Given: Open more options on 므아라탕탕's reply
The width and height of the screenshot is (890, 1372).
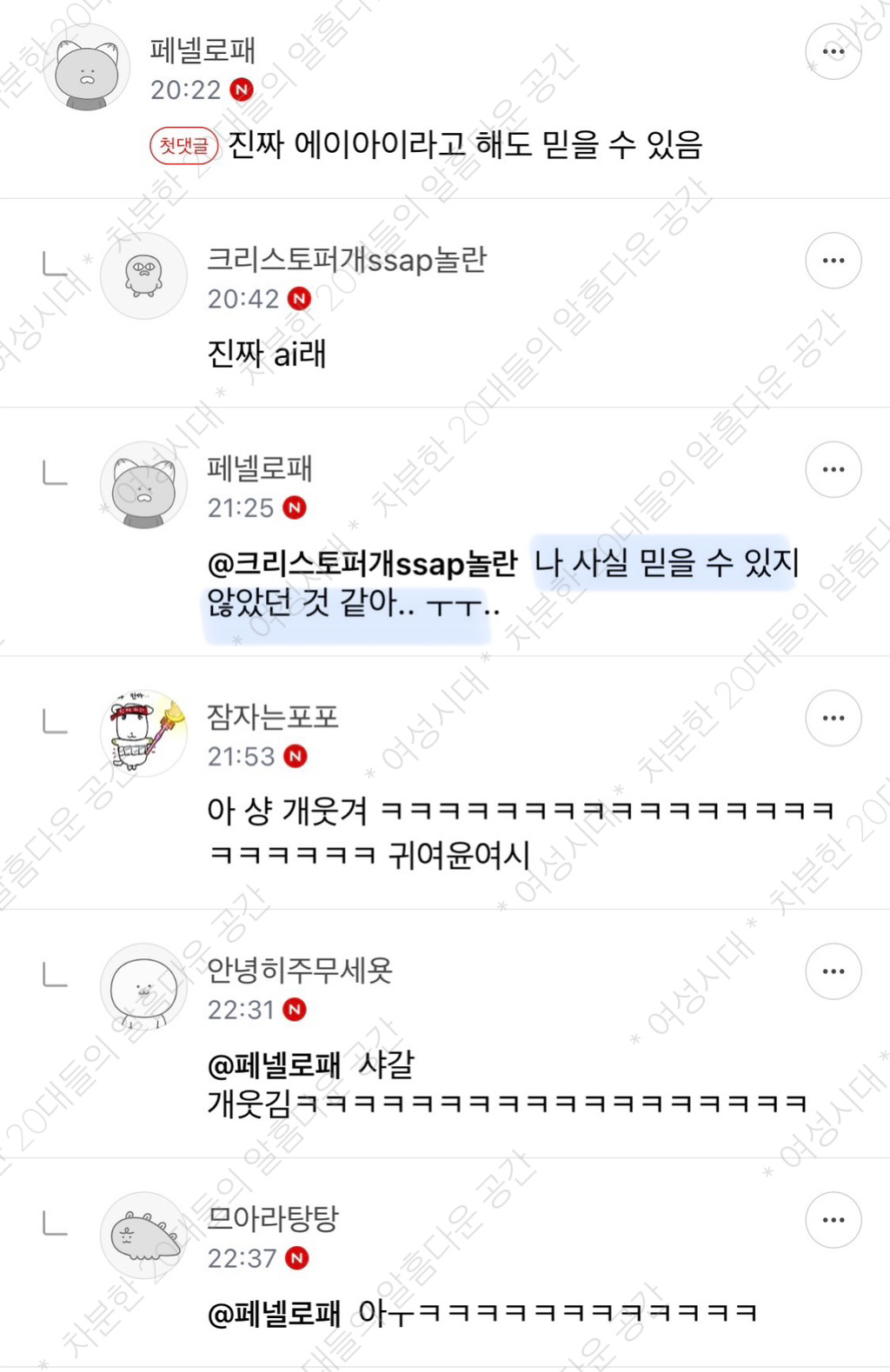Looking at the screenshot, I should tap(834, 1220).
